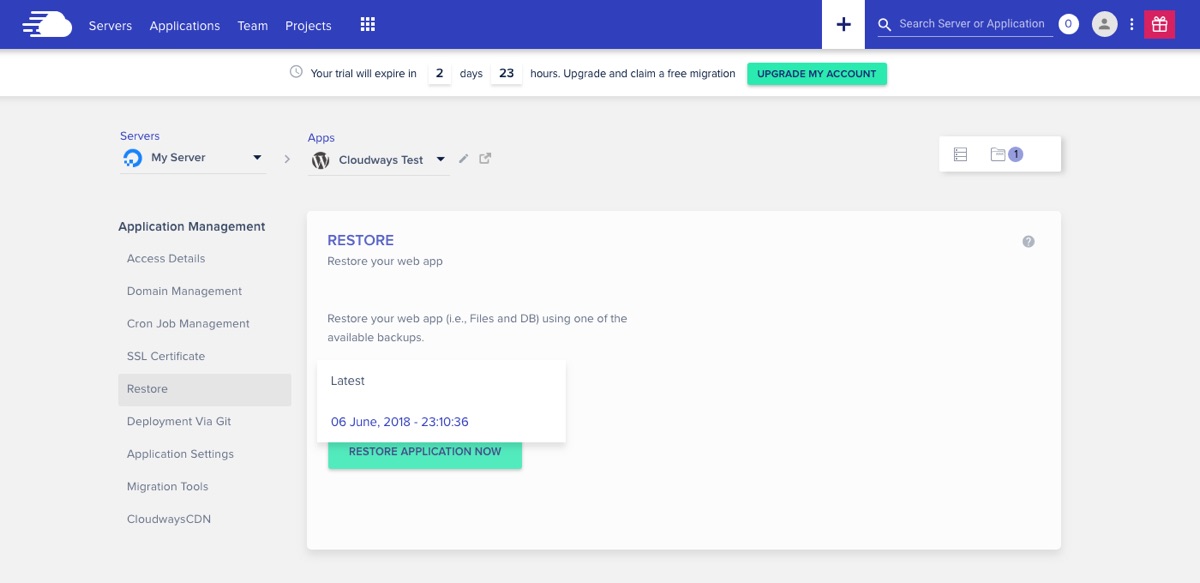
Task: Edit application name with pencil icon
Action: (463, 158)
